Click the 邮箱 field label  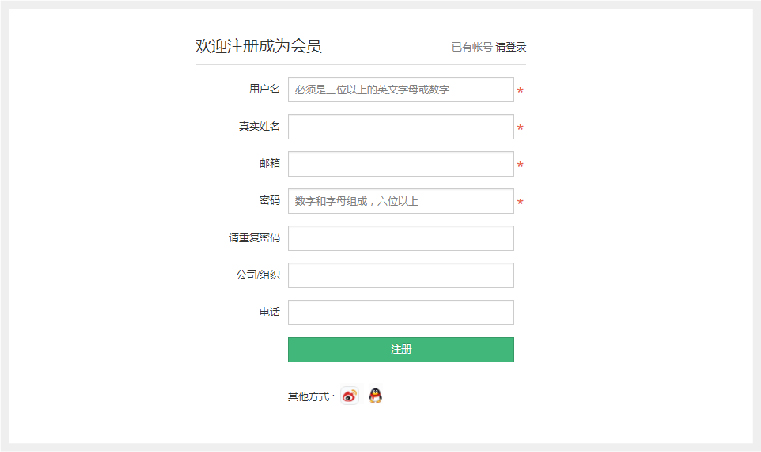(269, 163)
